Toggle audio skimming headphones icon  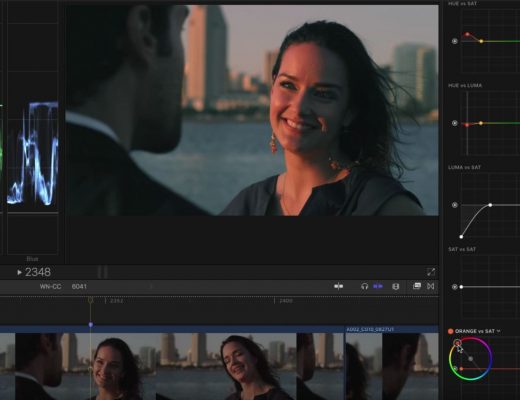click(364, 286)
